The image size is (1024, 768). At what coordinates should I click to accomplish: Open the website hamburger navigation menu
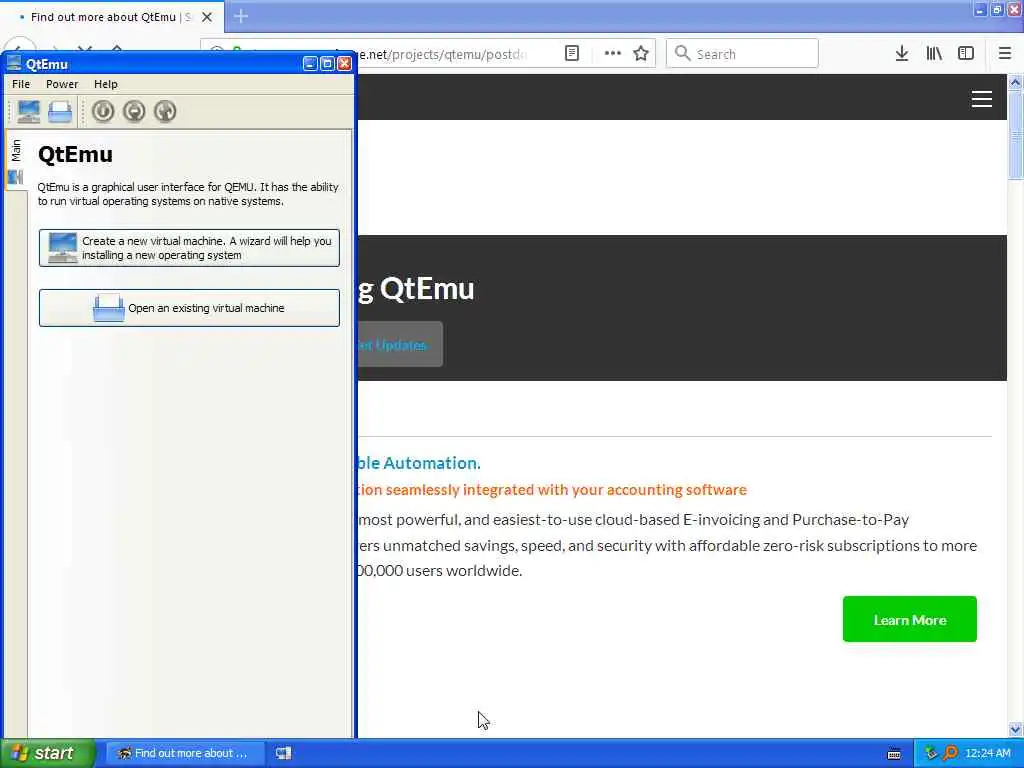pyautogui.click(x=982, y=99)
